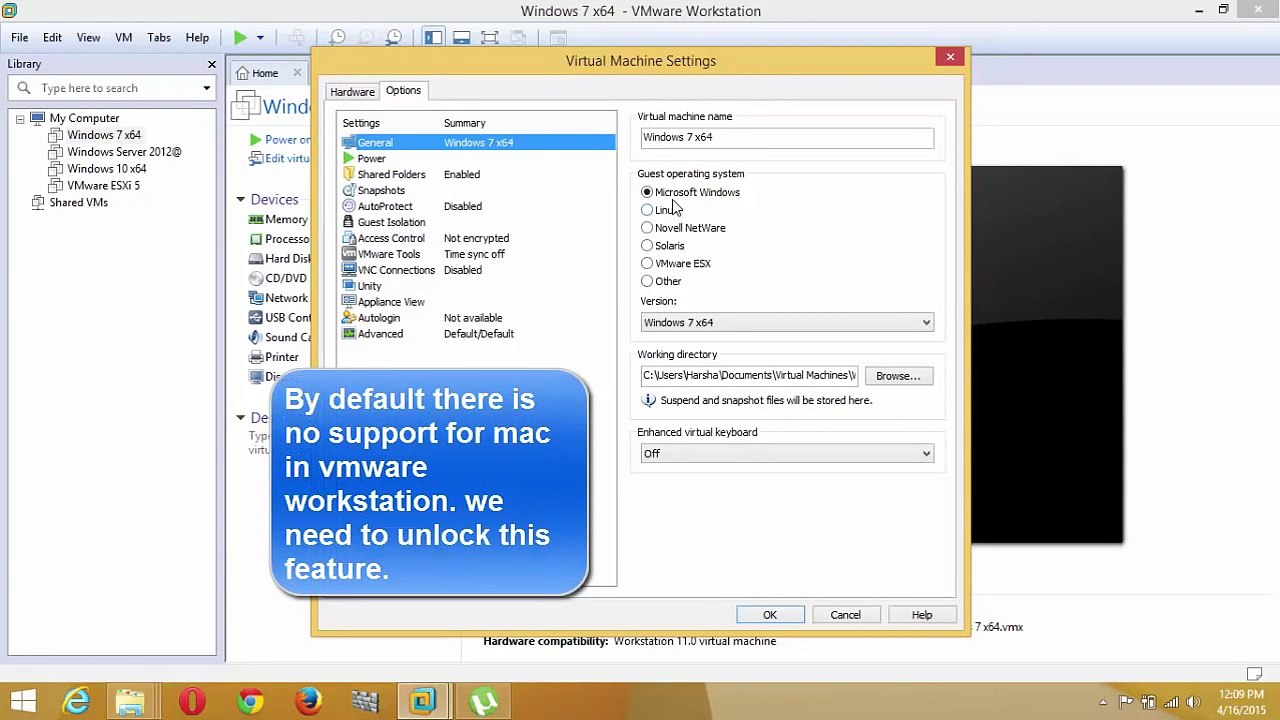
Task: Open Firefox from taskbar
Action: 308,701
